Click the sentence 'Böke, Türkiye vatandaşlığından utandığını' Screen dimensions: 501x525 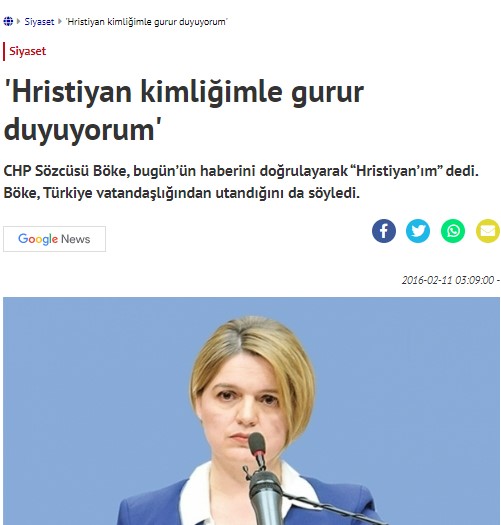pyautogui.click(x=182, y=193)
